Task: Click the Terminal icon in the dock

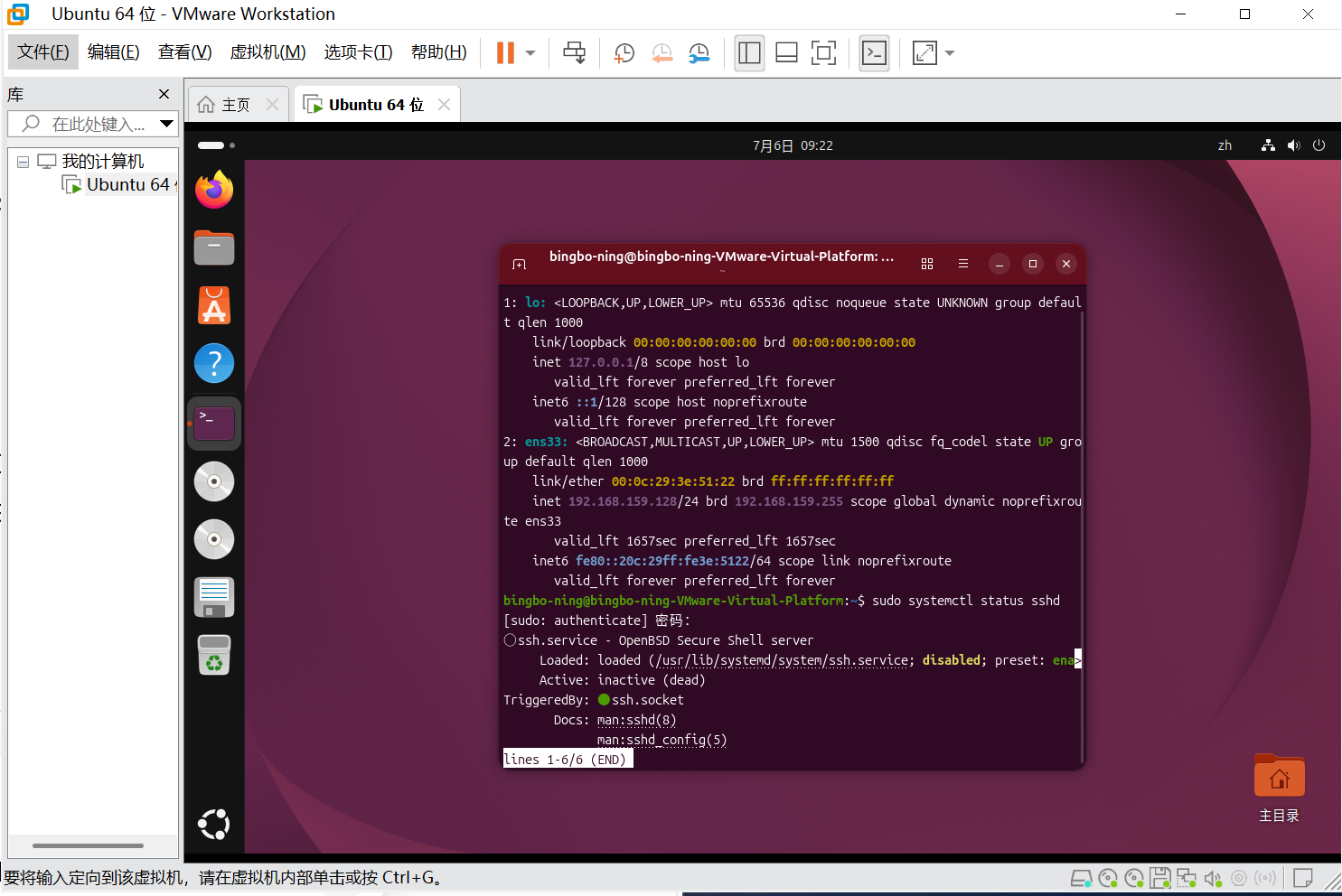Action: [x=214, y=423]
